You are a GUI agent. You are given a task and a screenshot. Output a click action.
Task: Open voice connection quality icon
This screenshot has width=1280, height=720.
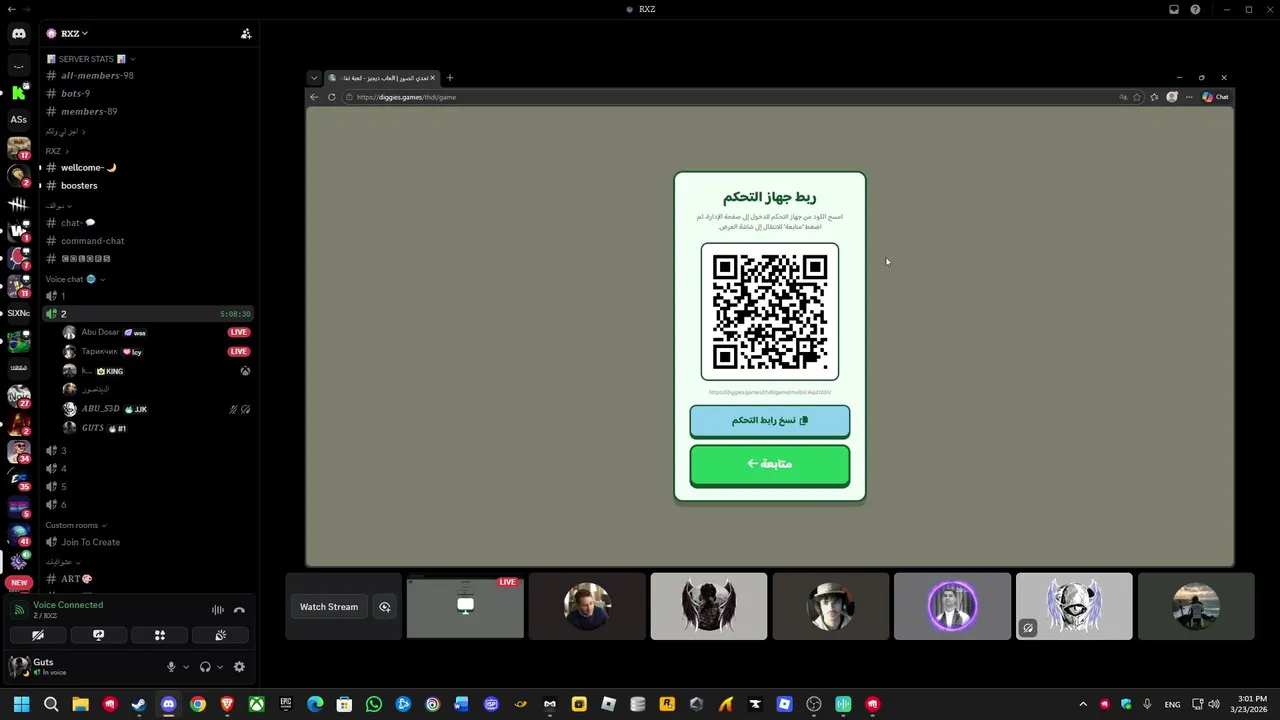(18, 610)
